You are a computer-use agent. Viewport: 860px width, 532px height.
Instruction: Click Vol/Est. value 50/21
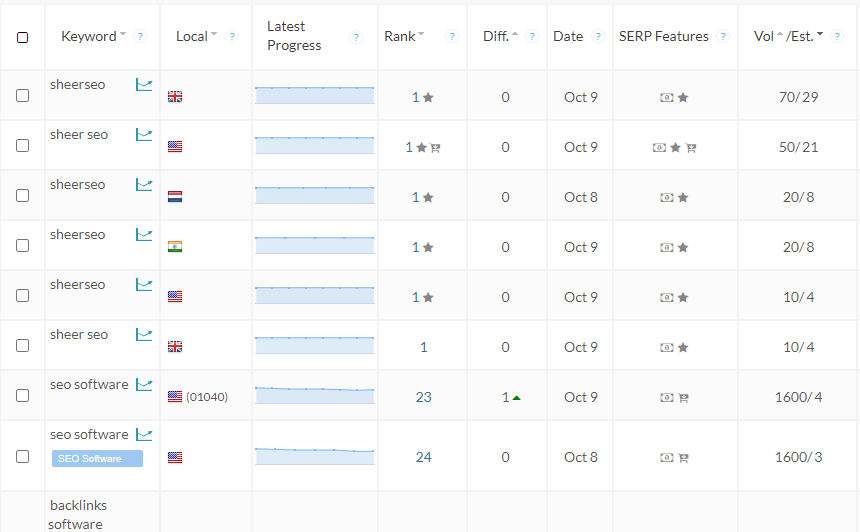point(799,147)
